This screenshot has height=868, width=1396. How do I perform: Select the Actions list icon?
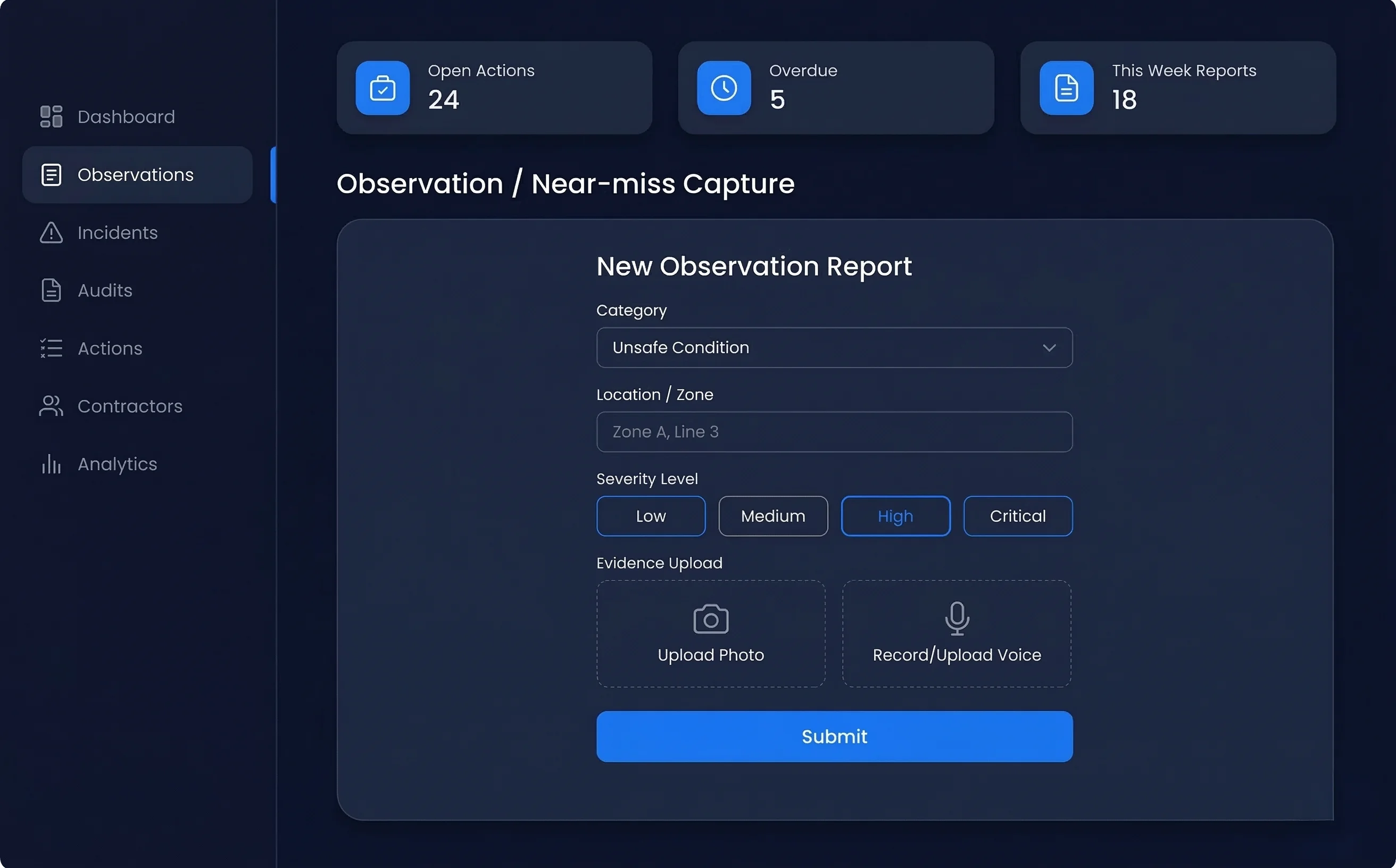pyautogui.click(x=51, y=348)
